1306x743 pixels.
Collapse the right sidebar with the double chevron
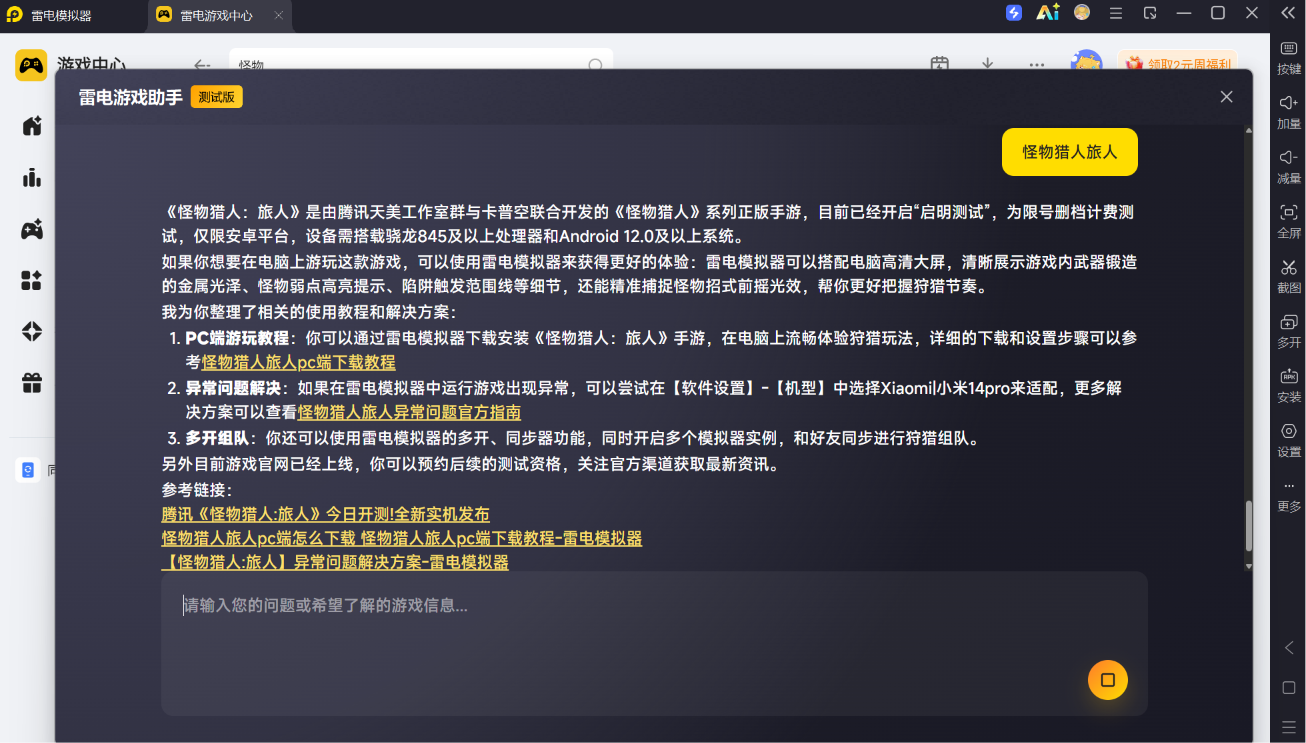coord(1288,13)
